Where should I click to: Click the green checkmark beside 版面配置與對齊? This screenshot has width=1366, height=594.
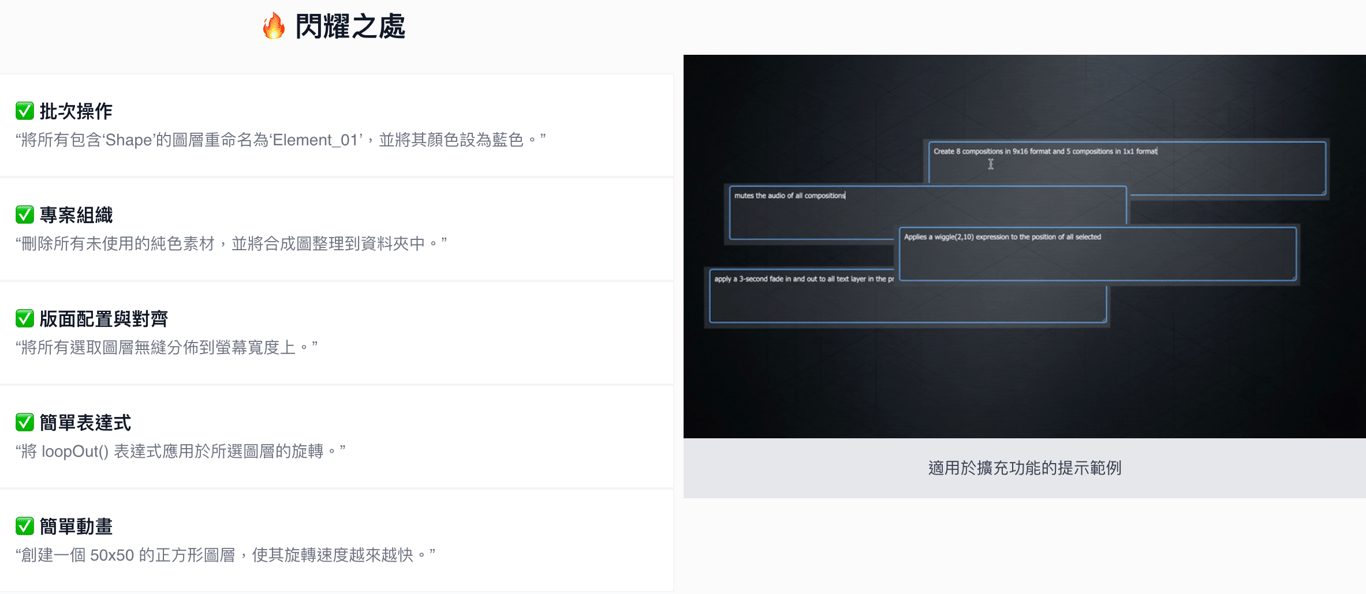25,318
